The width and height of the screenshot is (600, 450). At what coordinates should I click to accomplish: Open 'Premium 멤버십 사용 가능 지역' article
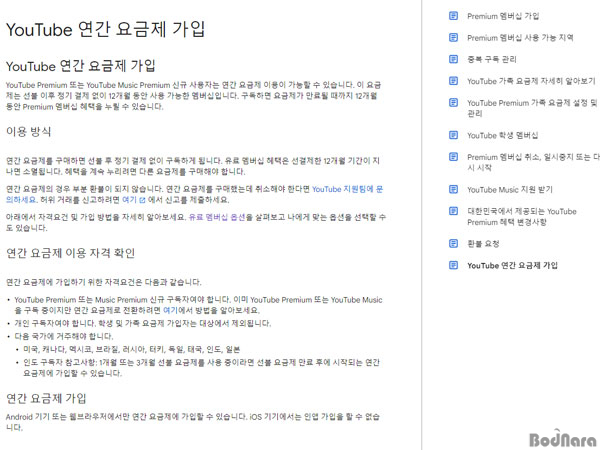pyautogui.click(x=520, y=38)
